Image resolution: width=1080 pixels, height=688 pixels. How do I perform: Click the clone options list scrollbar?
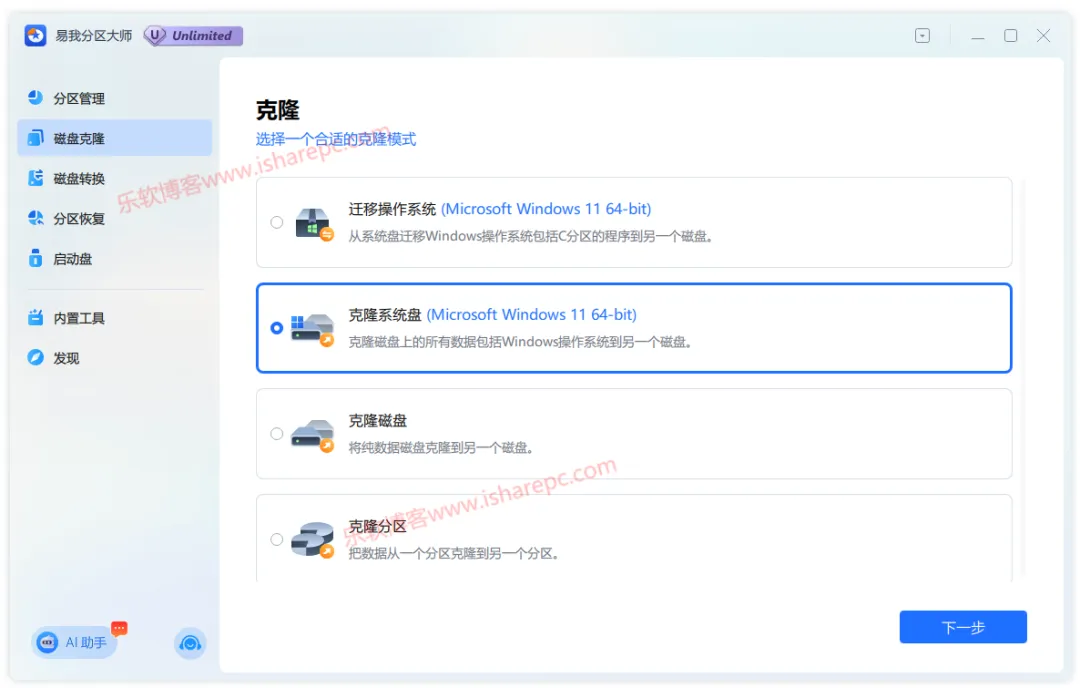click(1024, 377)
